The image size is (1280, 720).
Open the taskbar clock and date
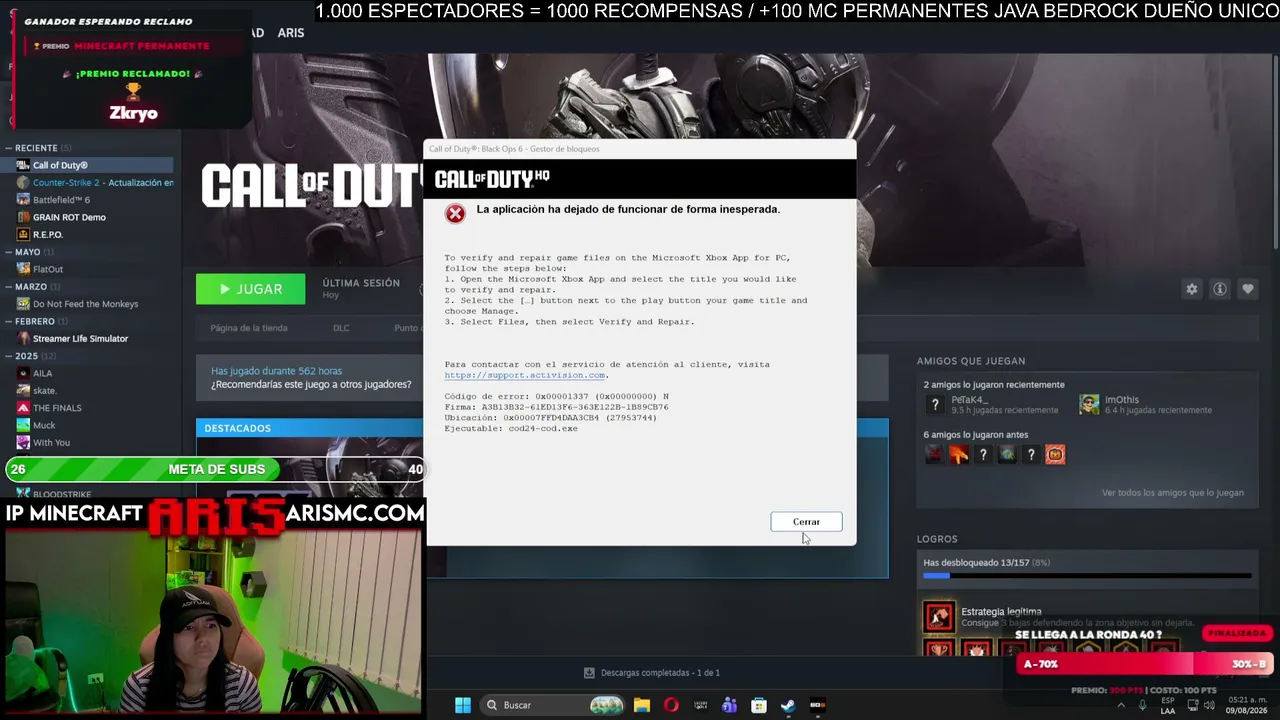point(1247,705)
